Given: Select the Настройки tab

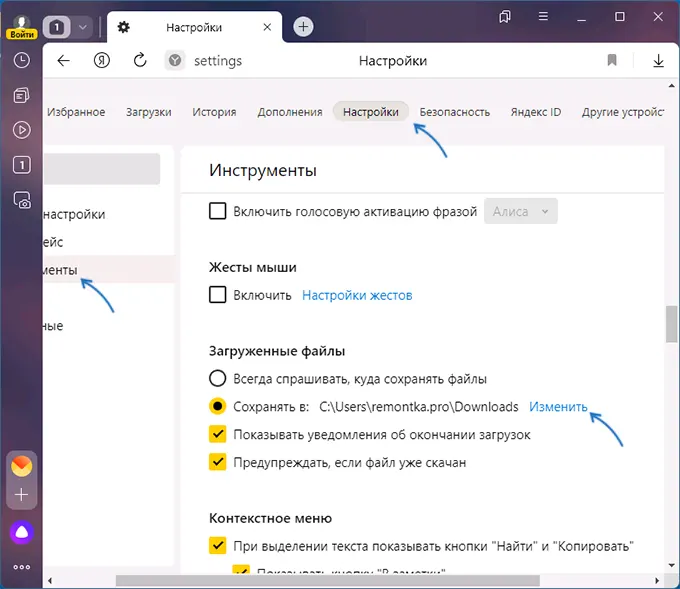Looking at the screenshot, I should pyautogui.click(x=371, y=112).
